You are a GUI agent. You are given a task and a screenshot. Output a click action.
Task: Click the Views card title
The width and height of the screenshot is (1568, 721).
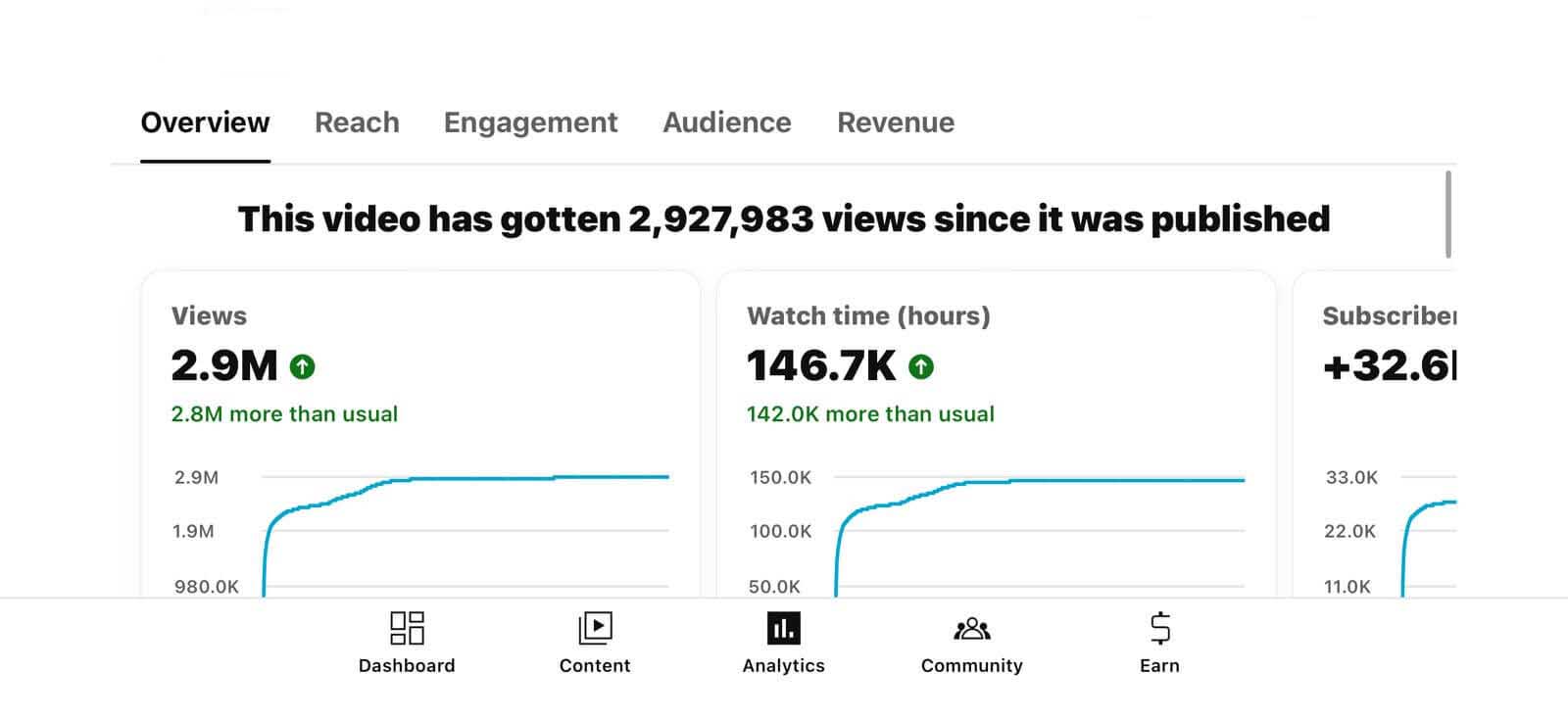209,315
